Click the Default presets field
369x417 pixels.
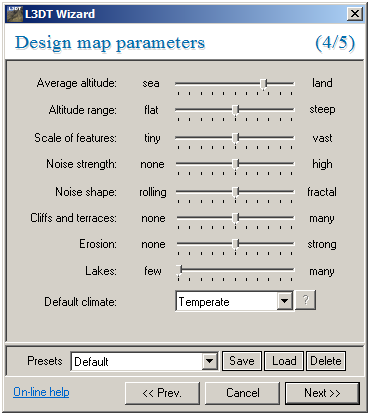coord(144,361)
